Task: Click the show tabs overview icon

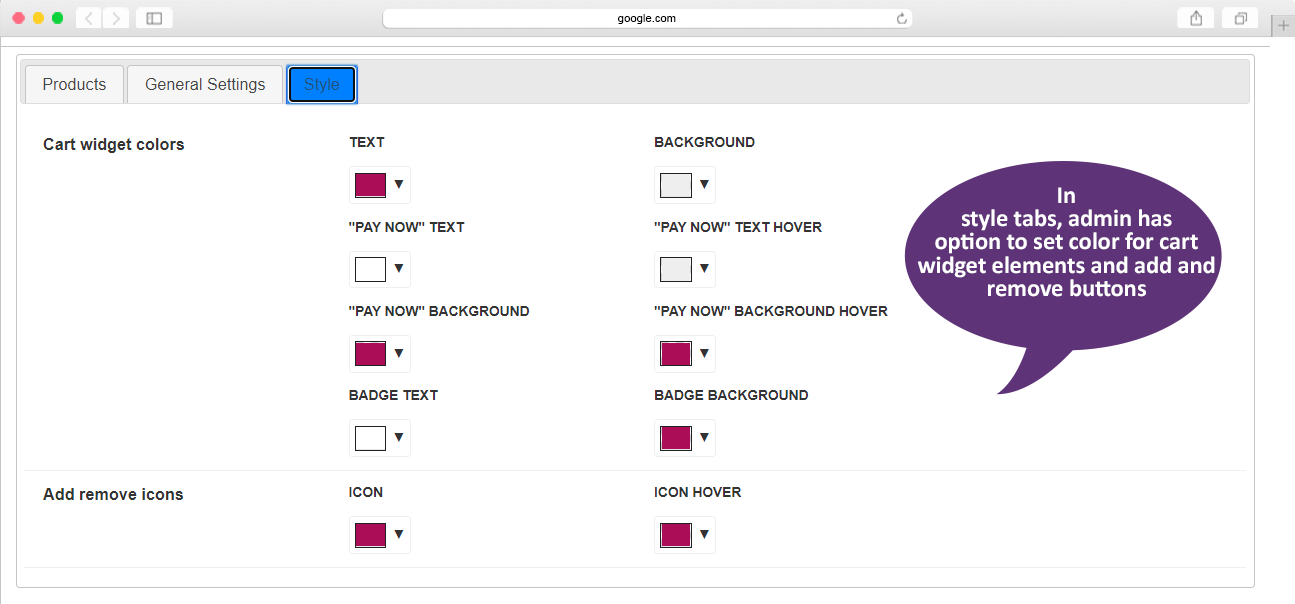Action: (x=1241, y=18)
